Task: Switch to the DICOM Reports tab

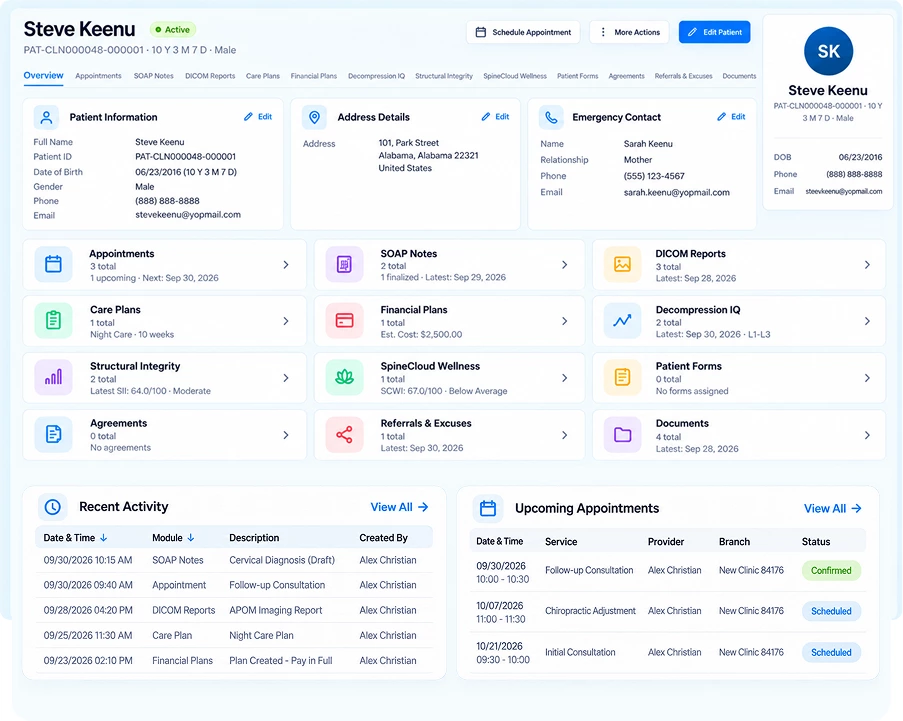Action: pyautogui.click(x=210, y=76)
